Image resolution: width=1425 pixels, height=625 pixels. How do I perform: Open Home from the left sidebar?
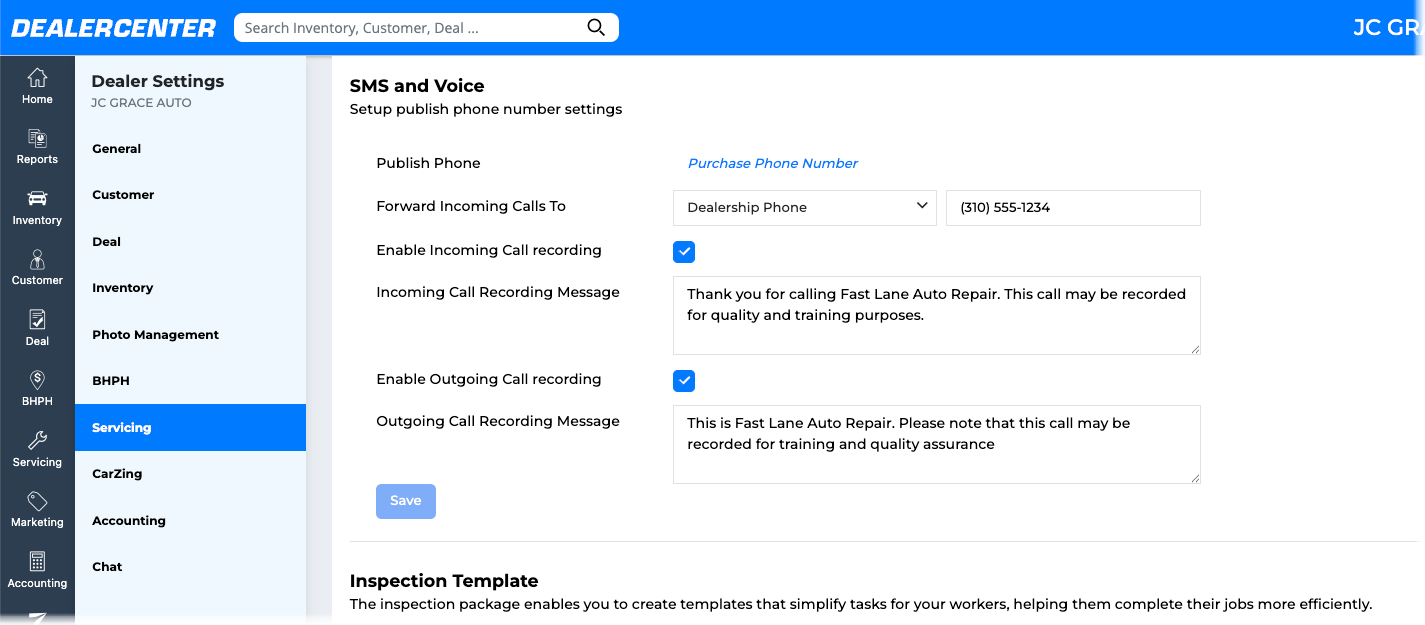(37, 86)
